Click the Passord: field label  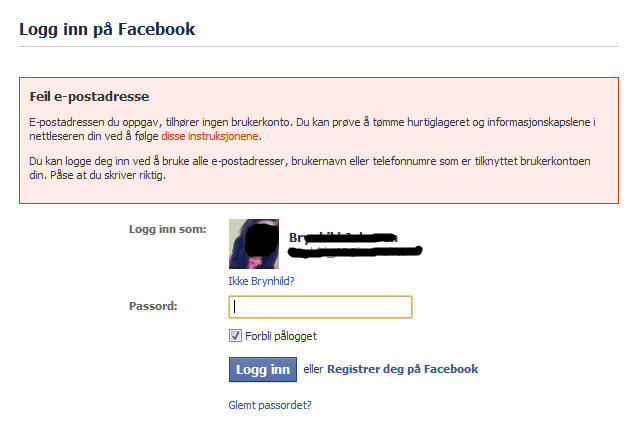pos(153,306)
